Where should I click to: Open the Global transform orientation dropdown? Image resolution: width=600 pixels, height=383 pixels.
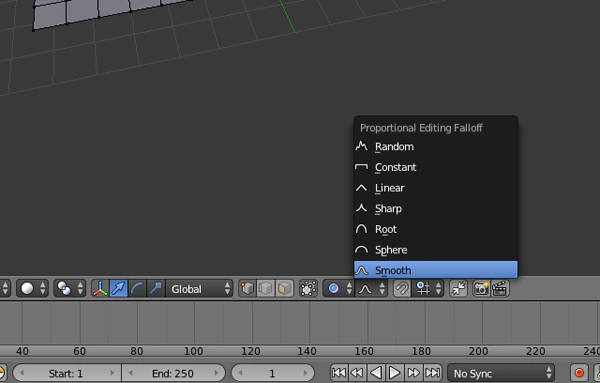click(199, 288)
